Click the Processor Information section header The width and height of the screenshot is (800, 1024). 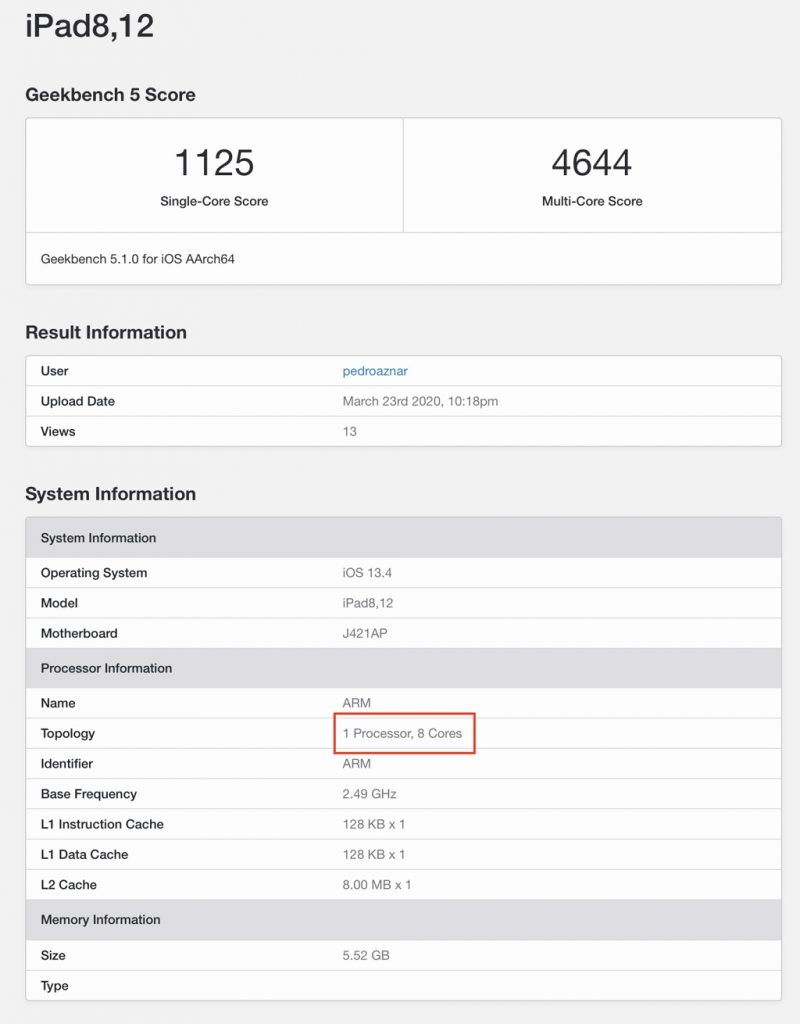click(404, 668)
